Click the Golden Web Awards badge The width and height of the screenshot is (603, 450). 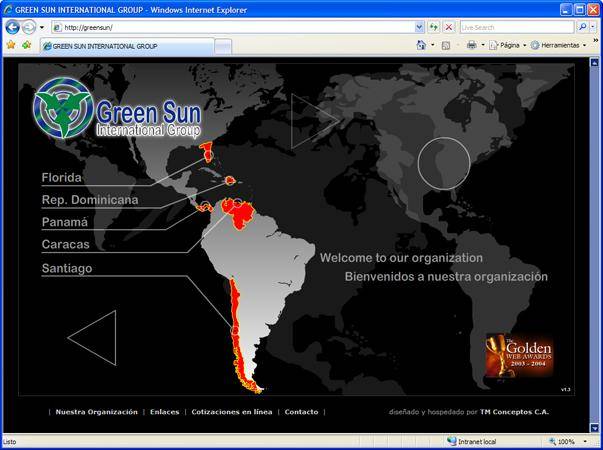click(x=519, y=354)
